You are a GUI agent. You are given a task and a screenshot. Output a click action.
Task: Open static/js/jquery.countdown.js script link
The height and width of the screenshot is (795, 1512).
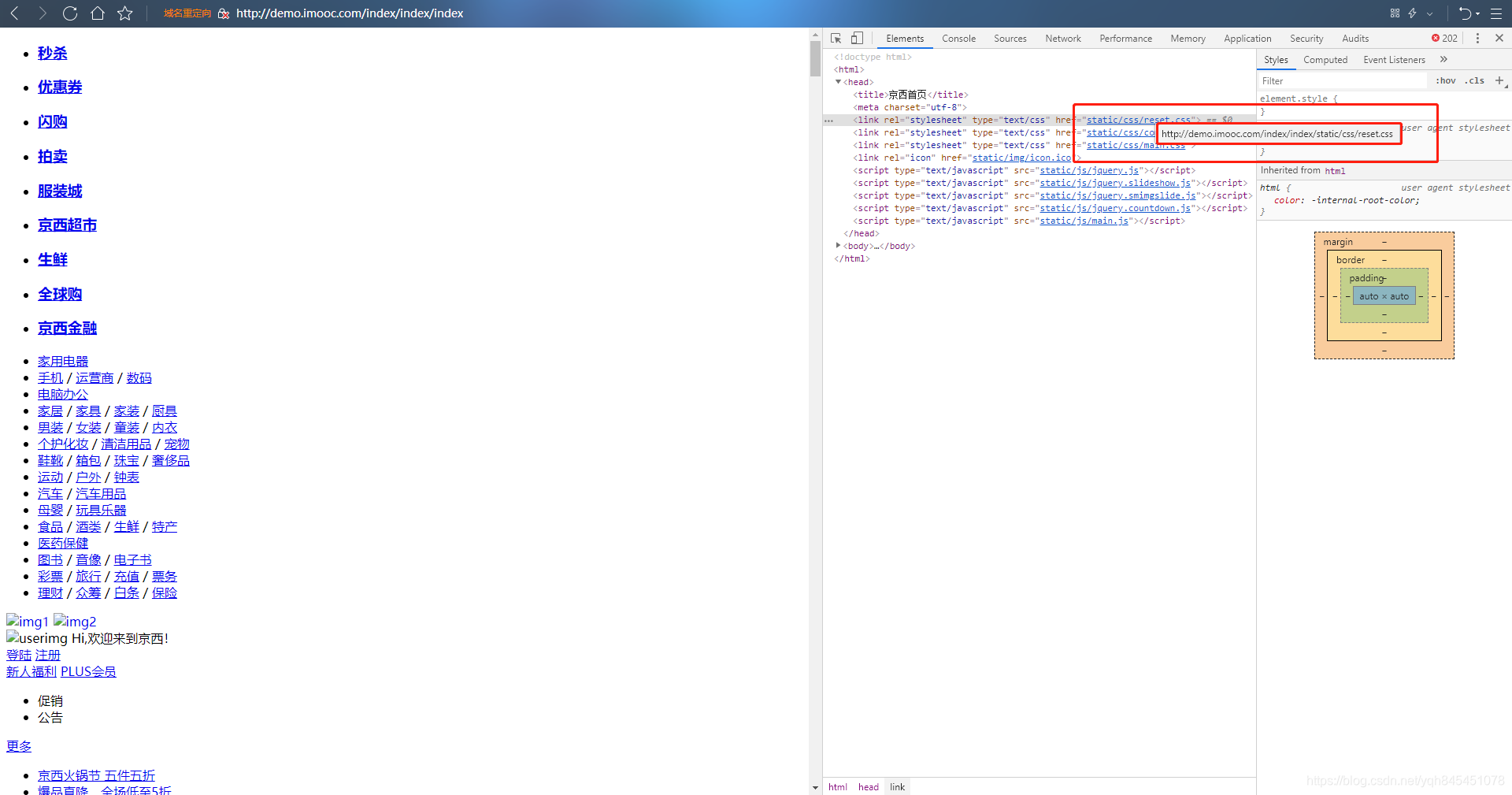1115,208
